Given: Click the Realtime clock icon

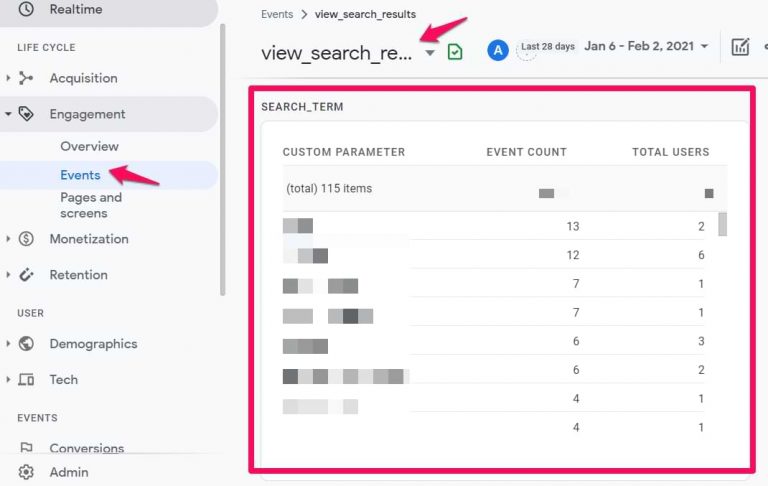Looking at the screenshot, I should click(x=26, y=9).
